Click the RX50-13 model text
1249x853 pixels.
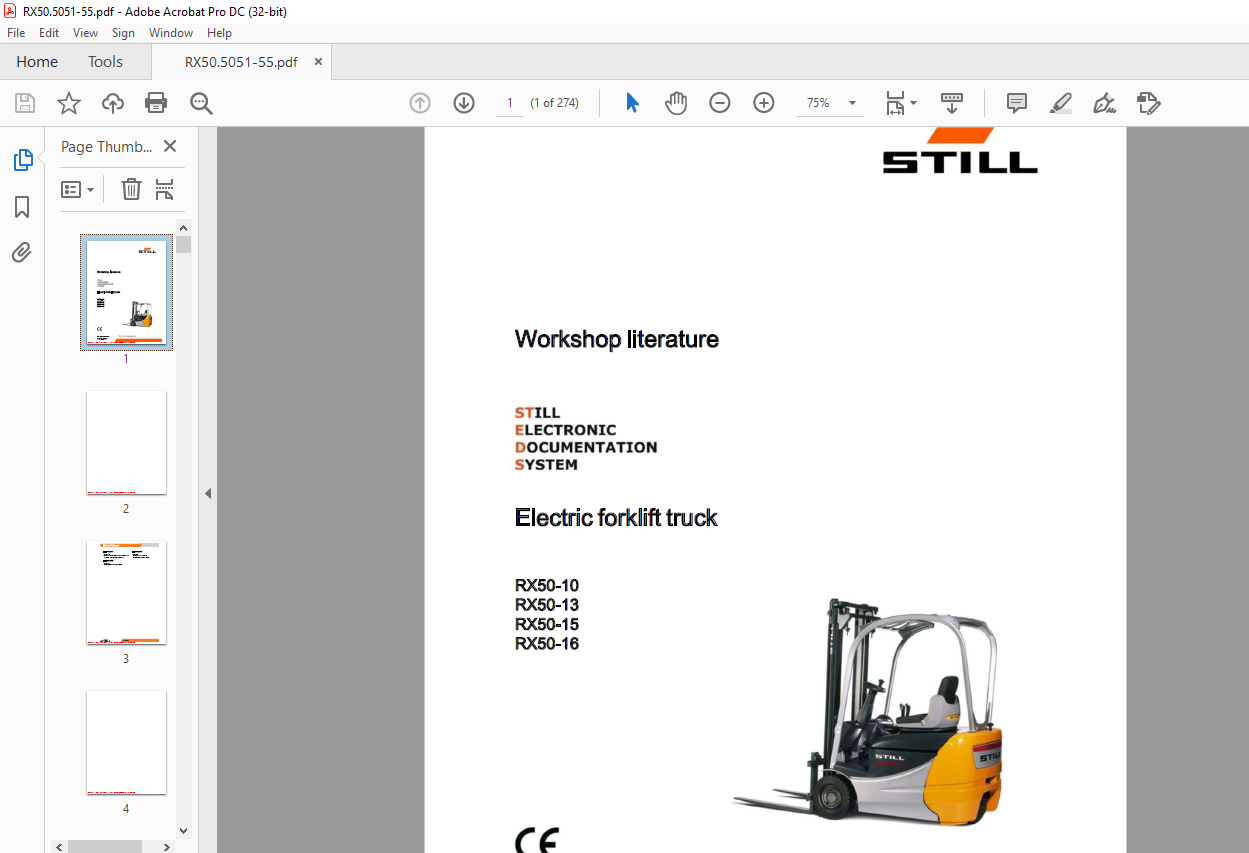[547, 605]
